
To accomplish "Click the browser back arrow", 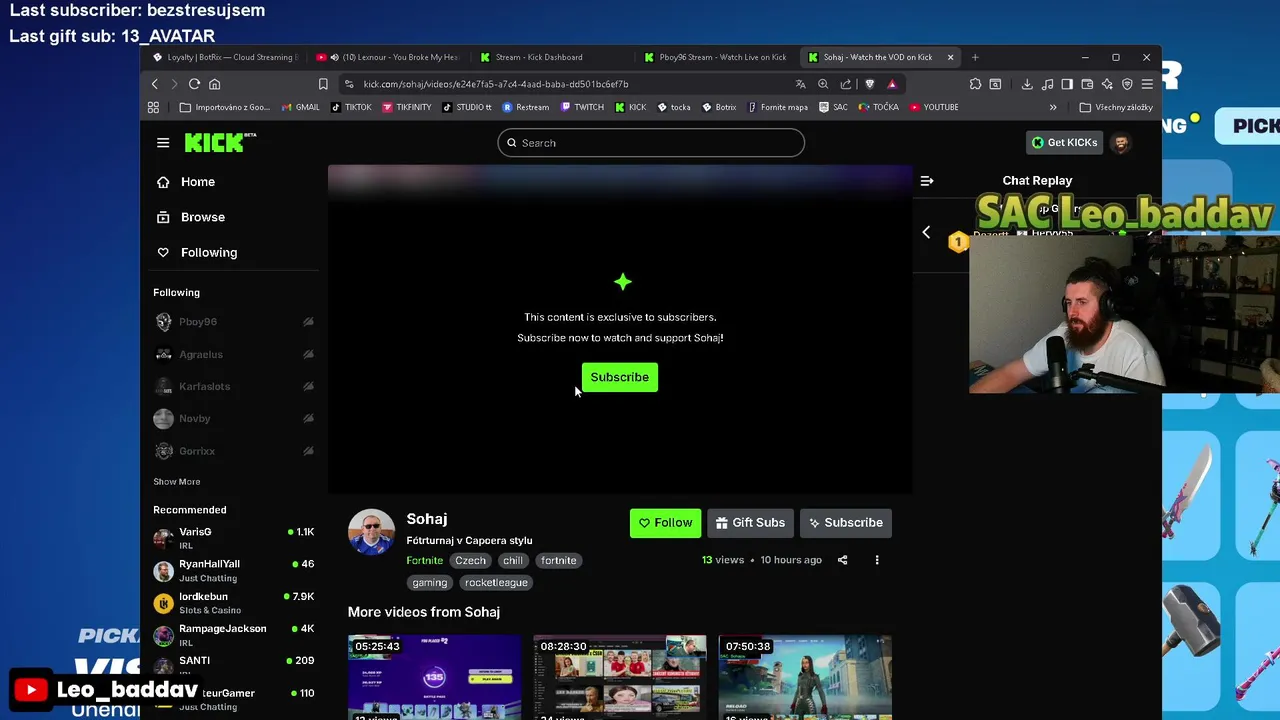I will tap(155, 84).
